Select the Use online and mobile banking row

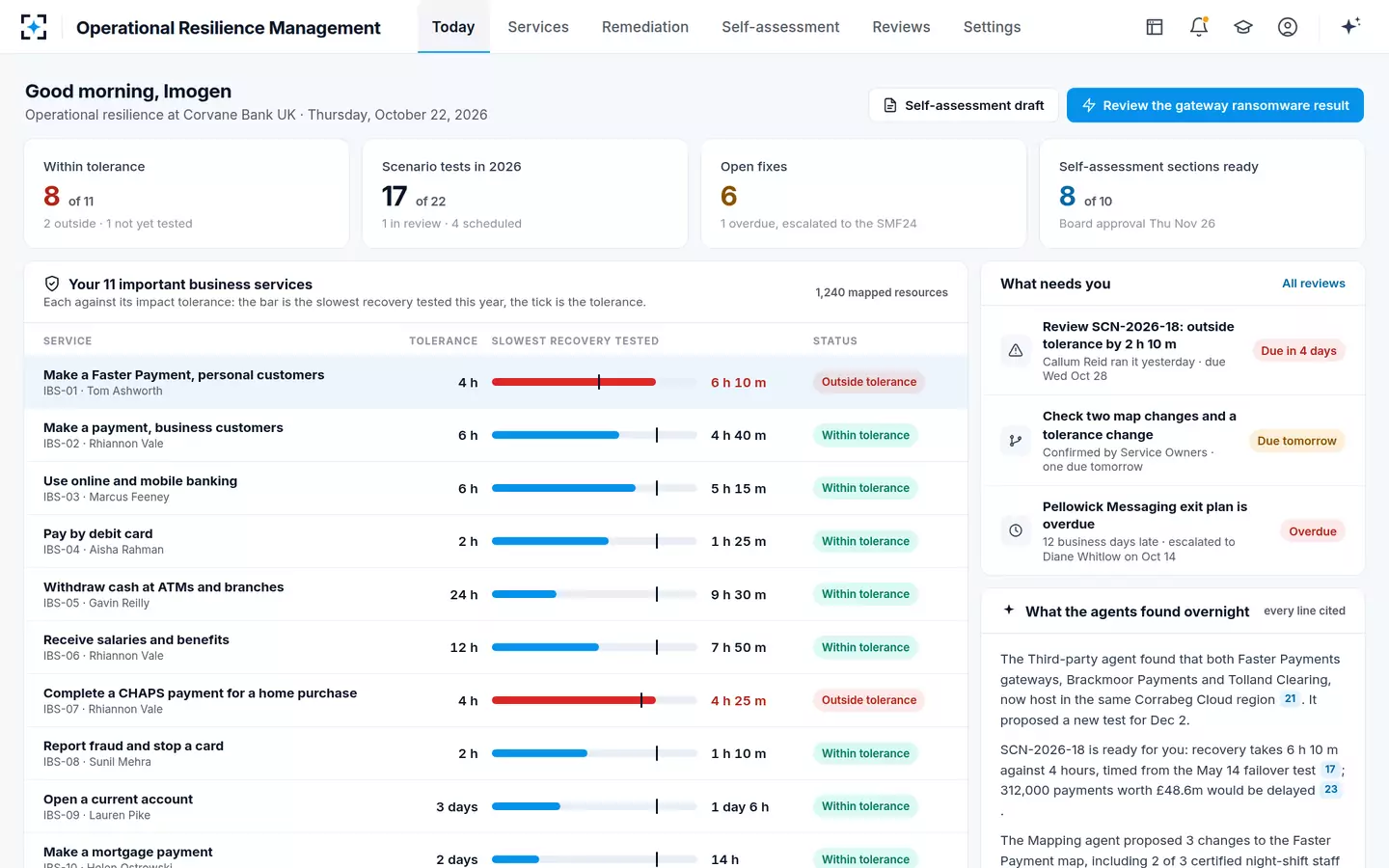[496, 488]
